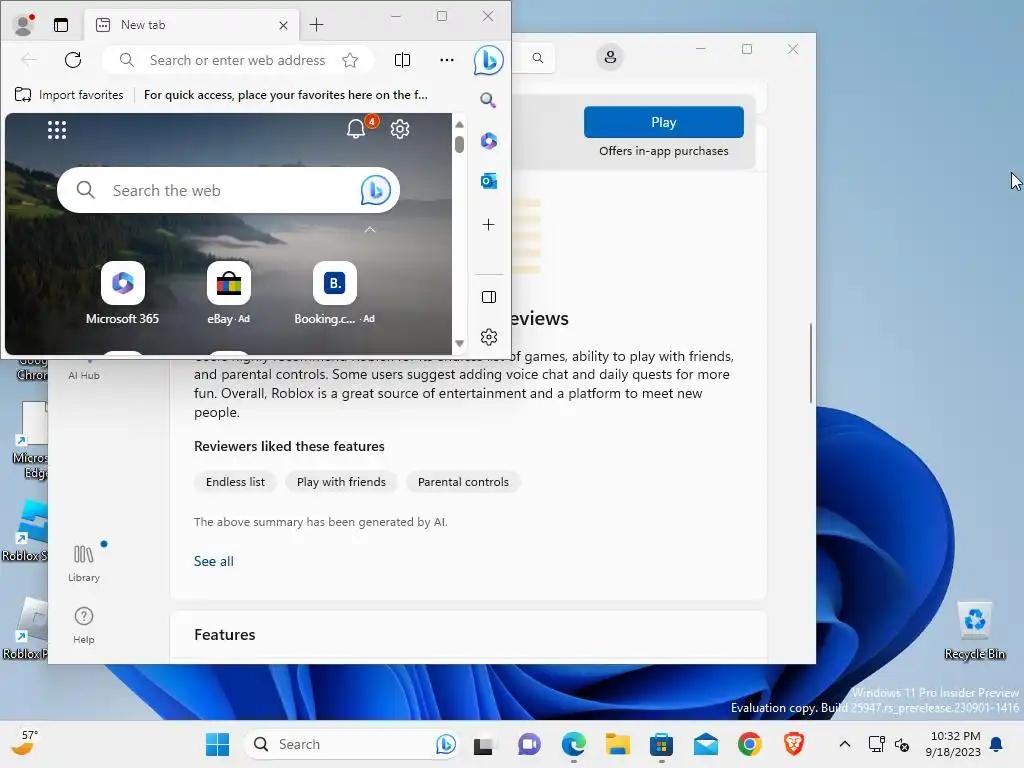This screenshot has height=768, width=1024.
Task: Open Microsoft Edge on taskbar
Action: (573, 744)
